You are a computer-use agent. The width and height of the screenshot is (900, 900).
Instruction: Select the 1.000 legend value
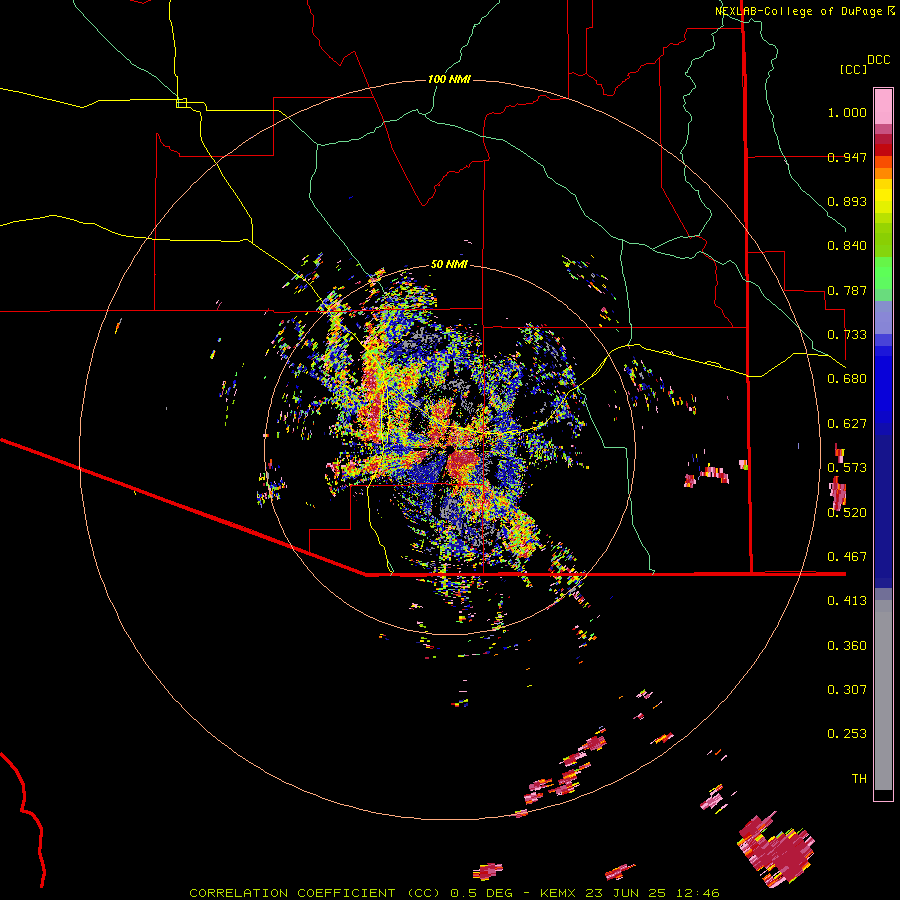(847, 112)
